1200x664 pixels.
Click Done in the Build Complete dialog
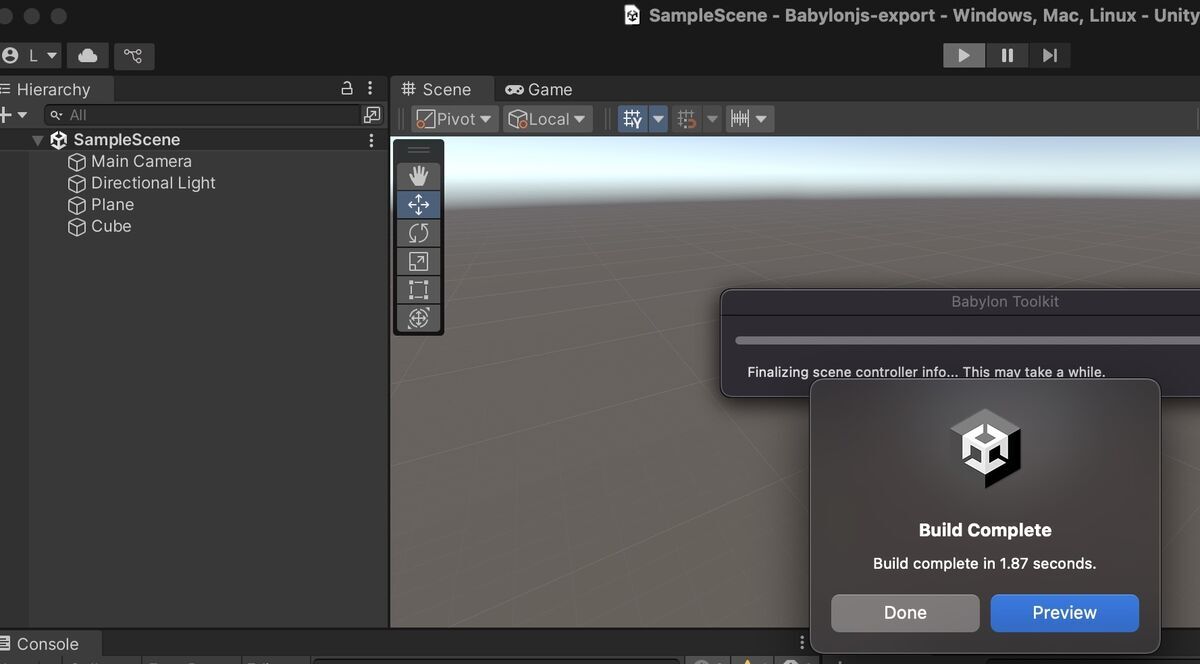[x=905, y=613]
